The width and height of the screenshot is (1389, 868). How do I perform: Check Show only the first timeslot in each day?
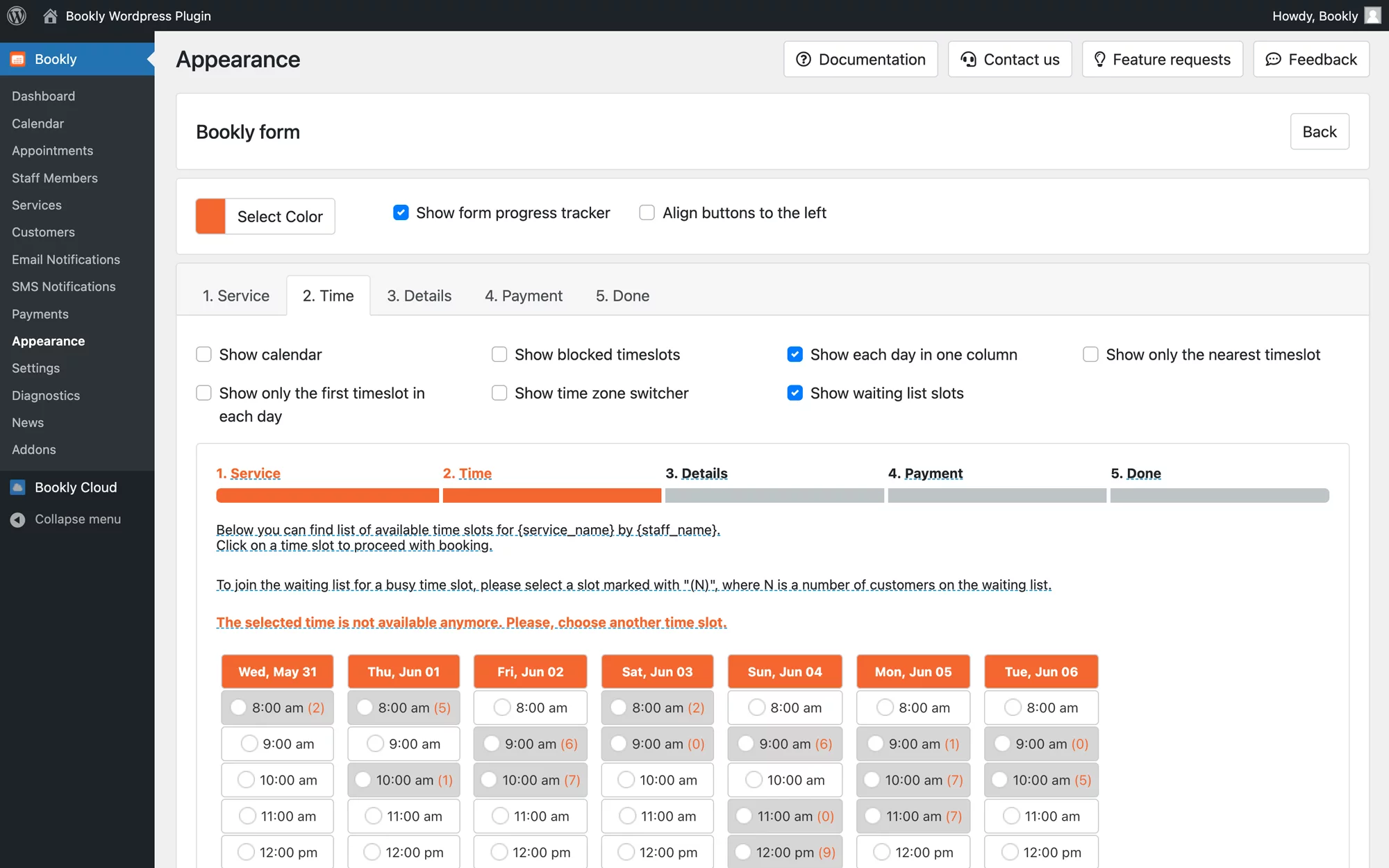click(x=203, y=393)
